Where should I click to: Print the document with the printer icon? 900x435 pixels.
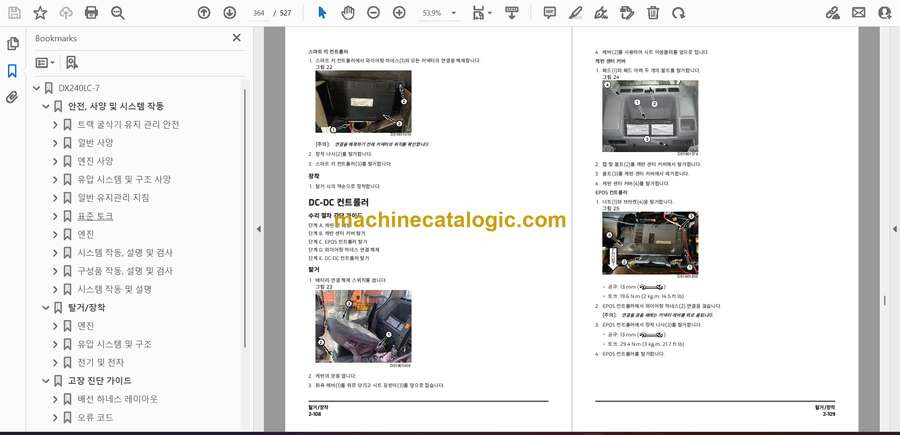pos(91,13)
